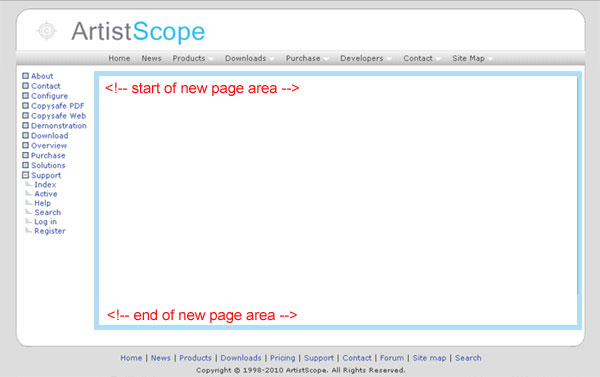Follow the footer Forum link

click(x=391, y=358)
